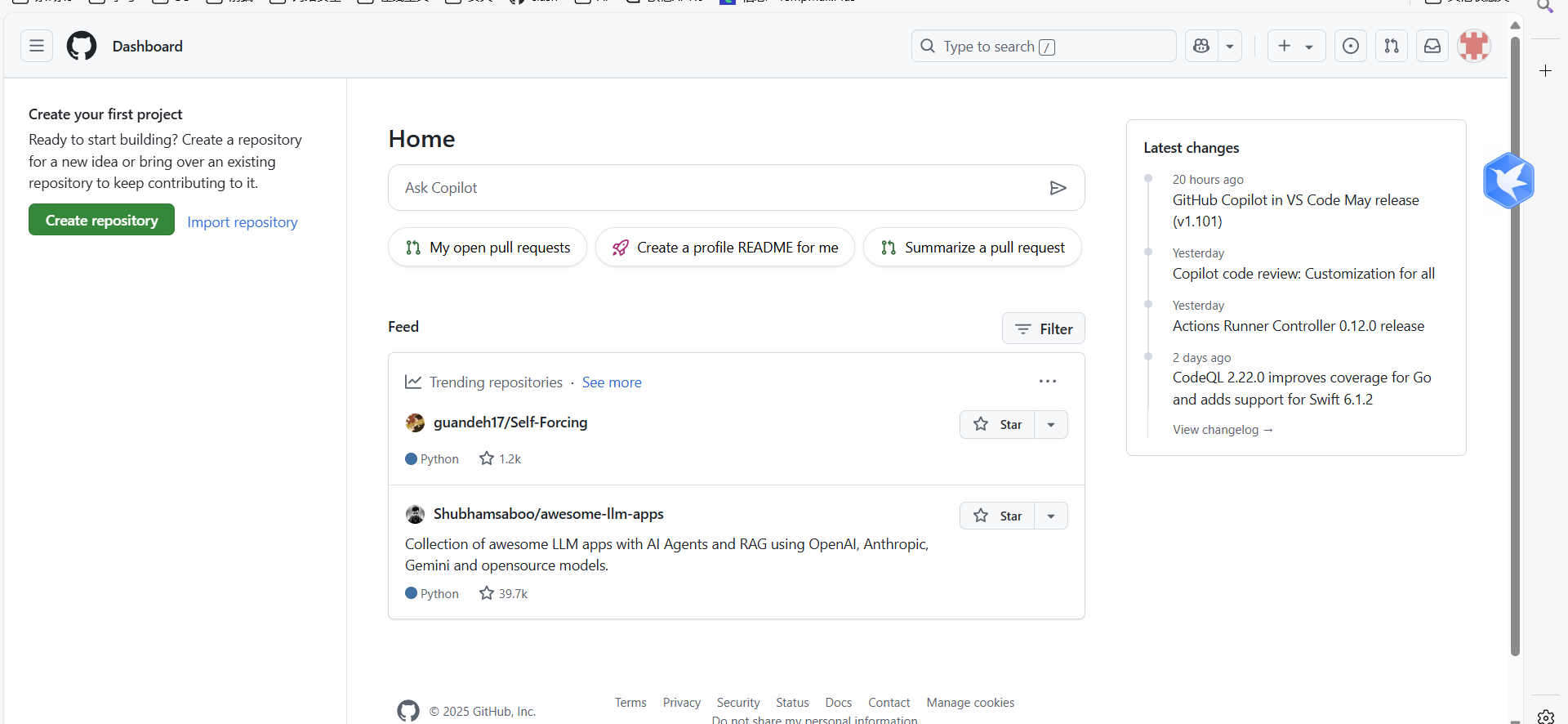This screenshot has height=724, width=1568.
Task: Open the feed Filter button
Action: pyautogui.click(x=1044, y=328)
